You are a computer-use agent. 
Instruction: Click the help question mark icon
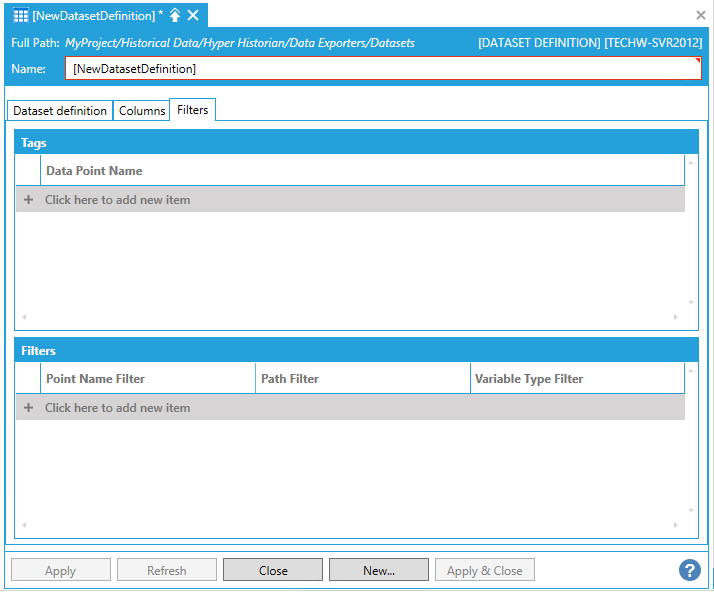point(689,570)
